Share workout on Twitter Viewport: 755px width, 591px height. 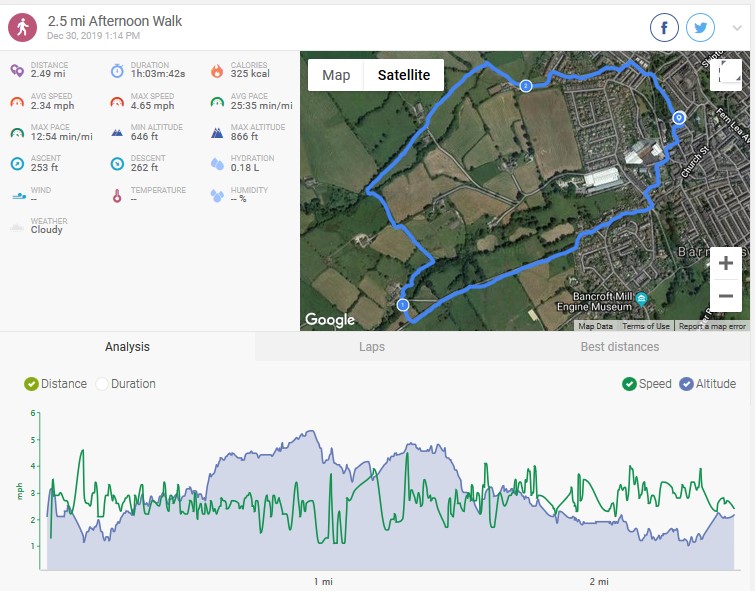(700, 27)
